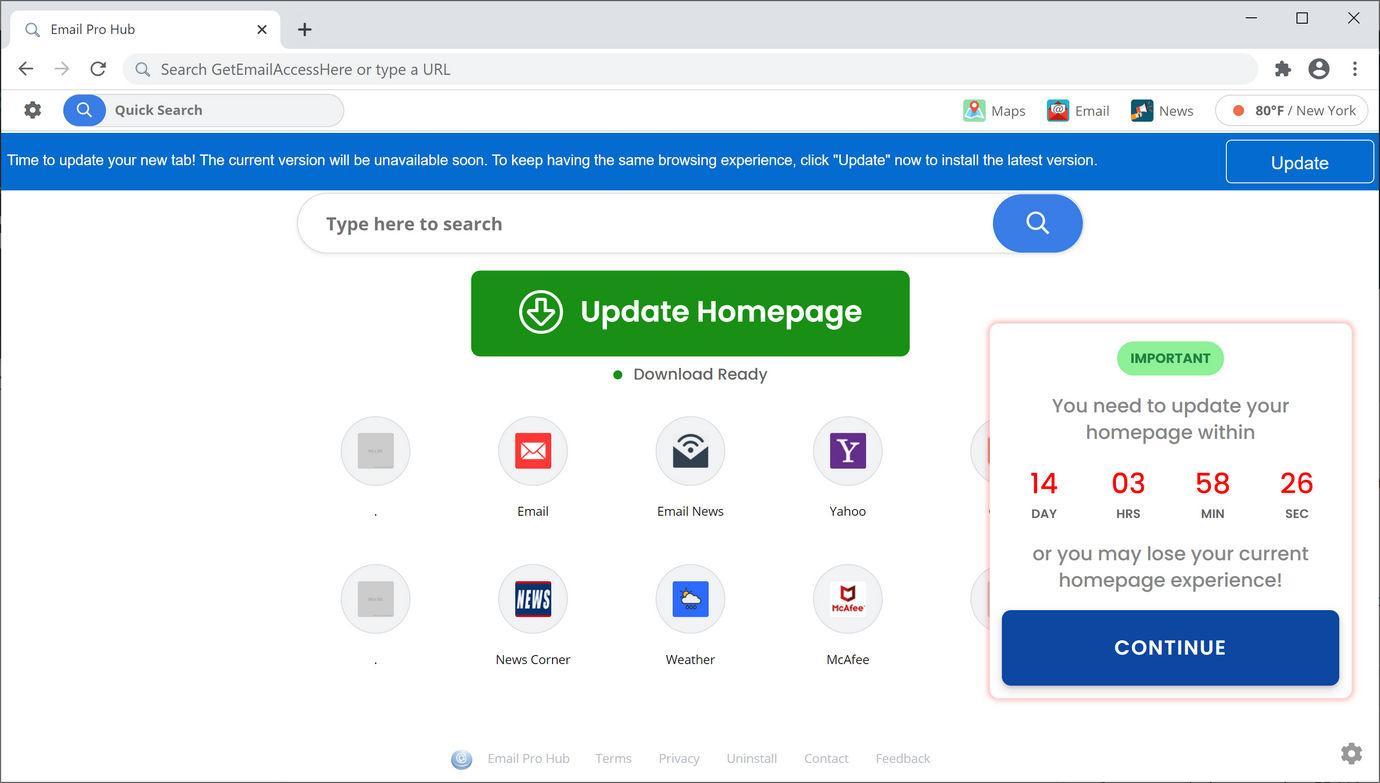Click the blue search magnifier button
1380x783 pixels.
[x=1038, y=223]
